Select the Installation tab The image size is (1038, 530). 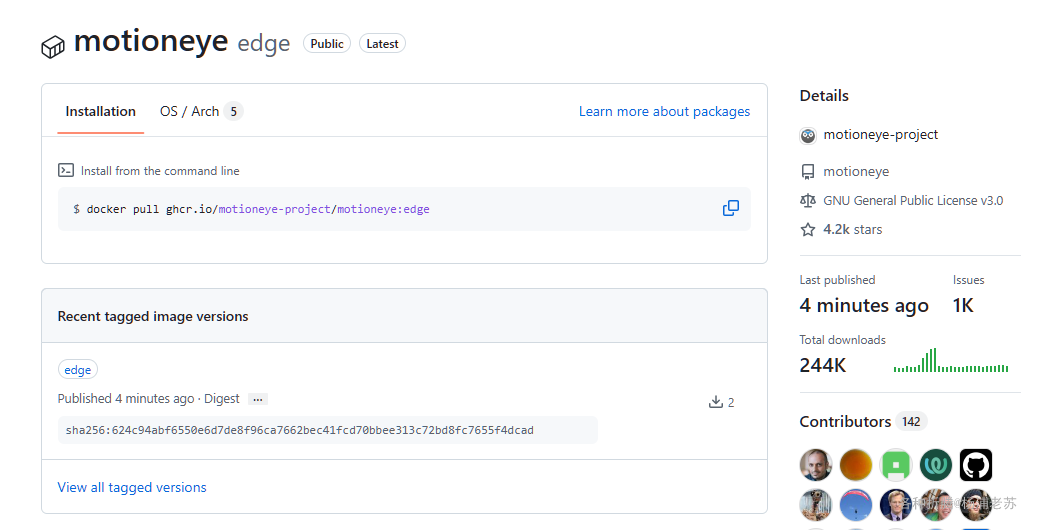coord(100,111)
